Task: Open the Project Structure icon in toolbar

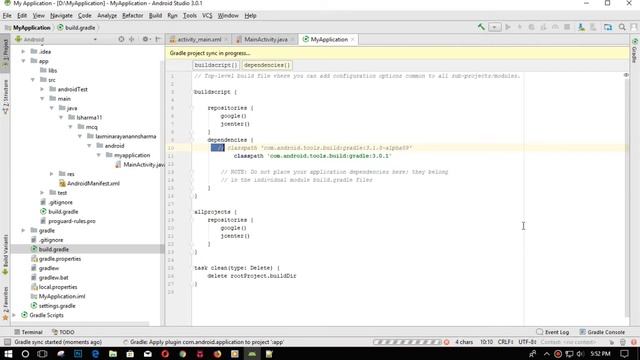Action: coord(608,27)
